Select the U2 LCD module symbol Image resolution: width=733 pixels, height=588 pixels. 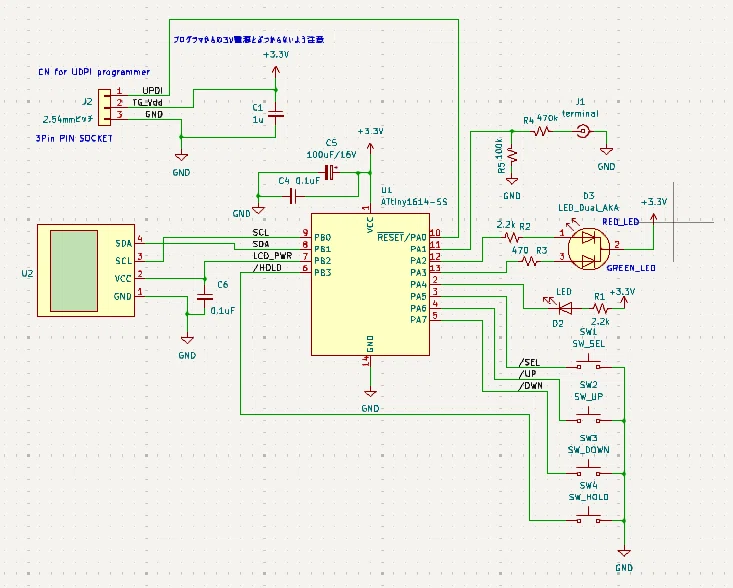[x=86, y=271]
